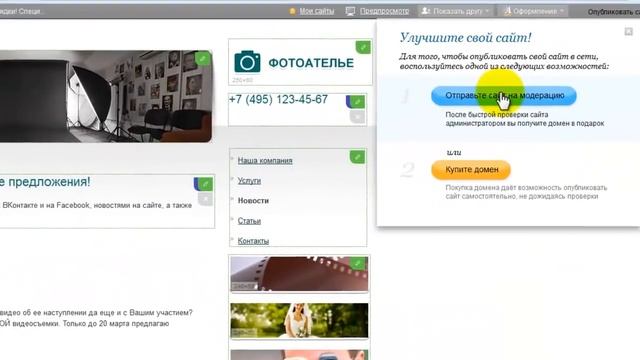The height and width of the screenshot is (360, 640).
Task: Open the Контакты menu link
Action: coord(253,241)
